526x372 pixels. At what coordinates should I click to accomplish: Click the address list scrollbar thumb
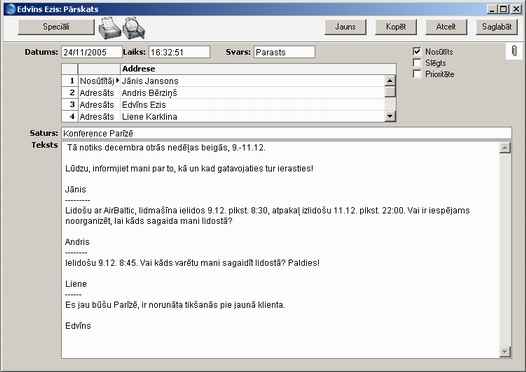click(390, 92)
